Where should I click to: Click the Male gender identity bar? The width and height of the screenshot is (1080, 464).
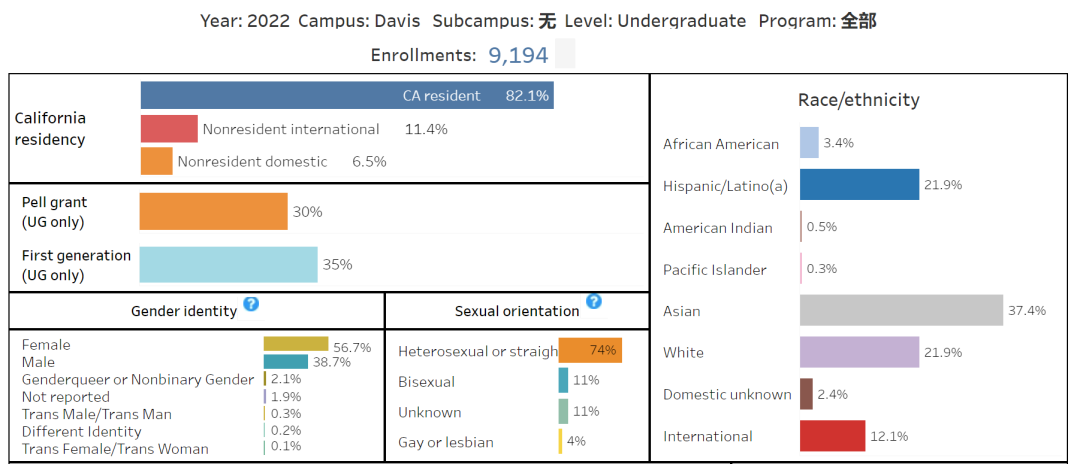click(x=286, y=361)
